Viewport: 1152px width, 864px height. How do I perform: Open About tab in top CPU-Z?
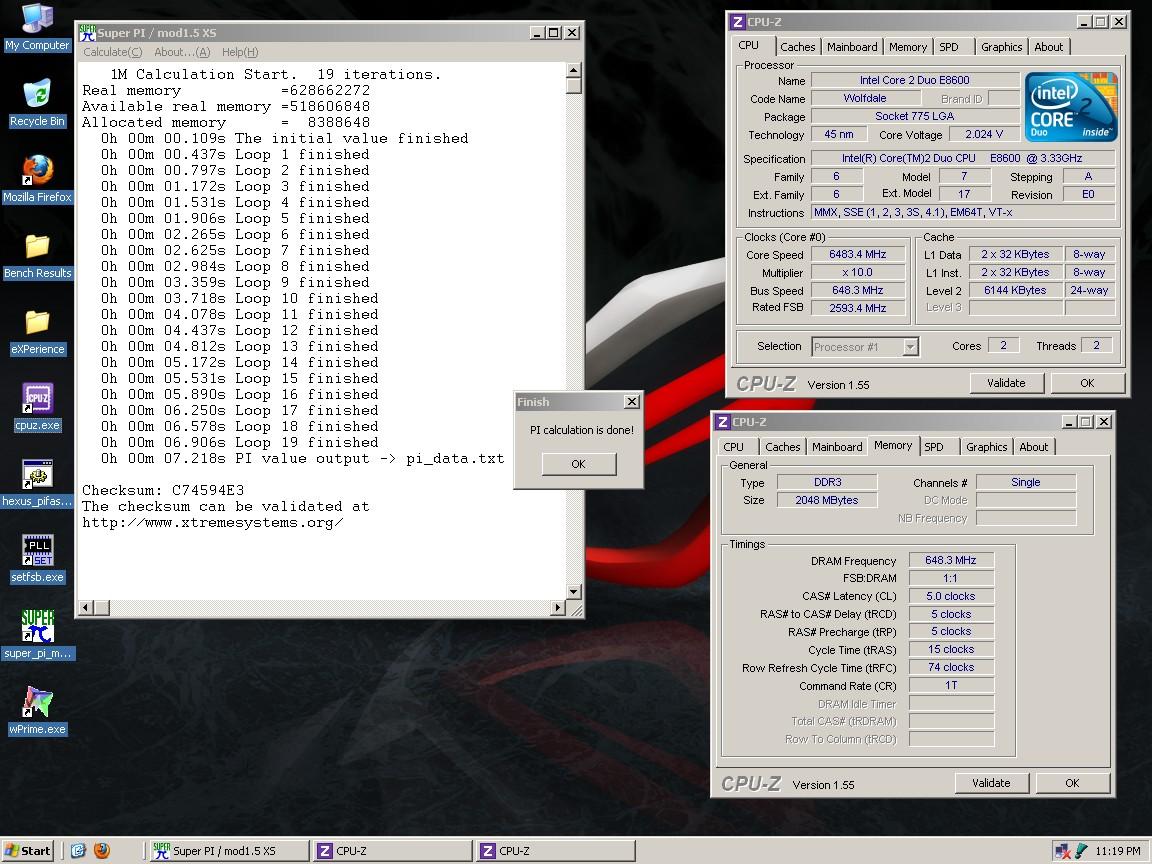(x=1048, y=47)
